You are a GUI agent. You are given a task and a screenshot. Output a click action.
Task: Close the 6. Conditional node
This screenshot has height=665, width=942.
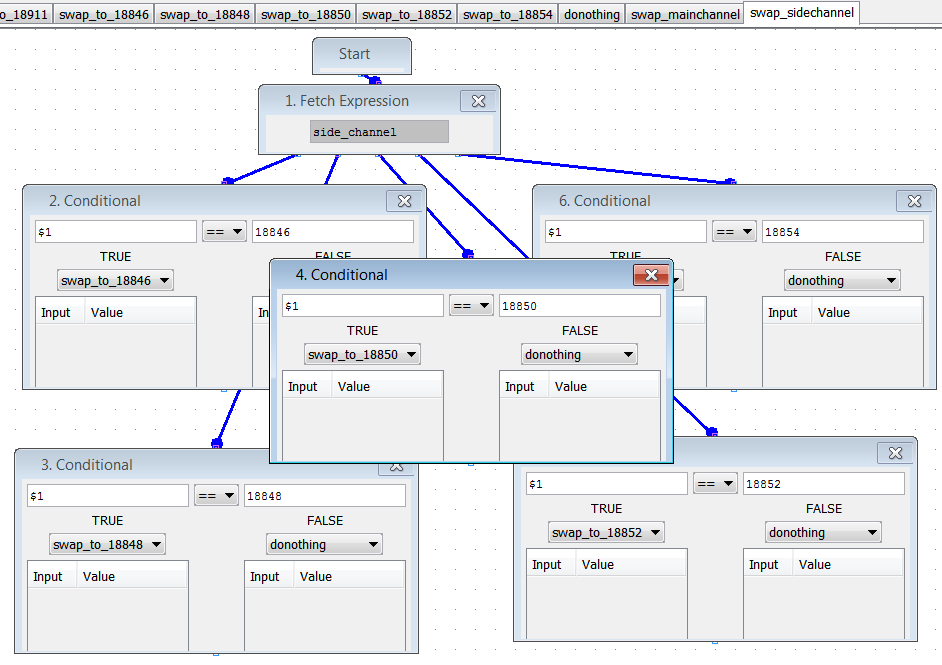point(914,201)
